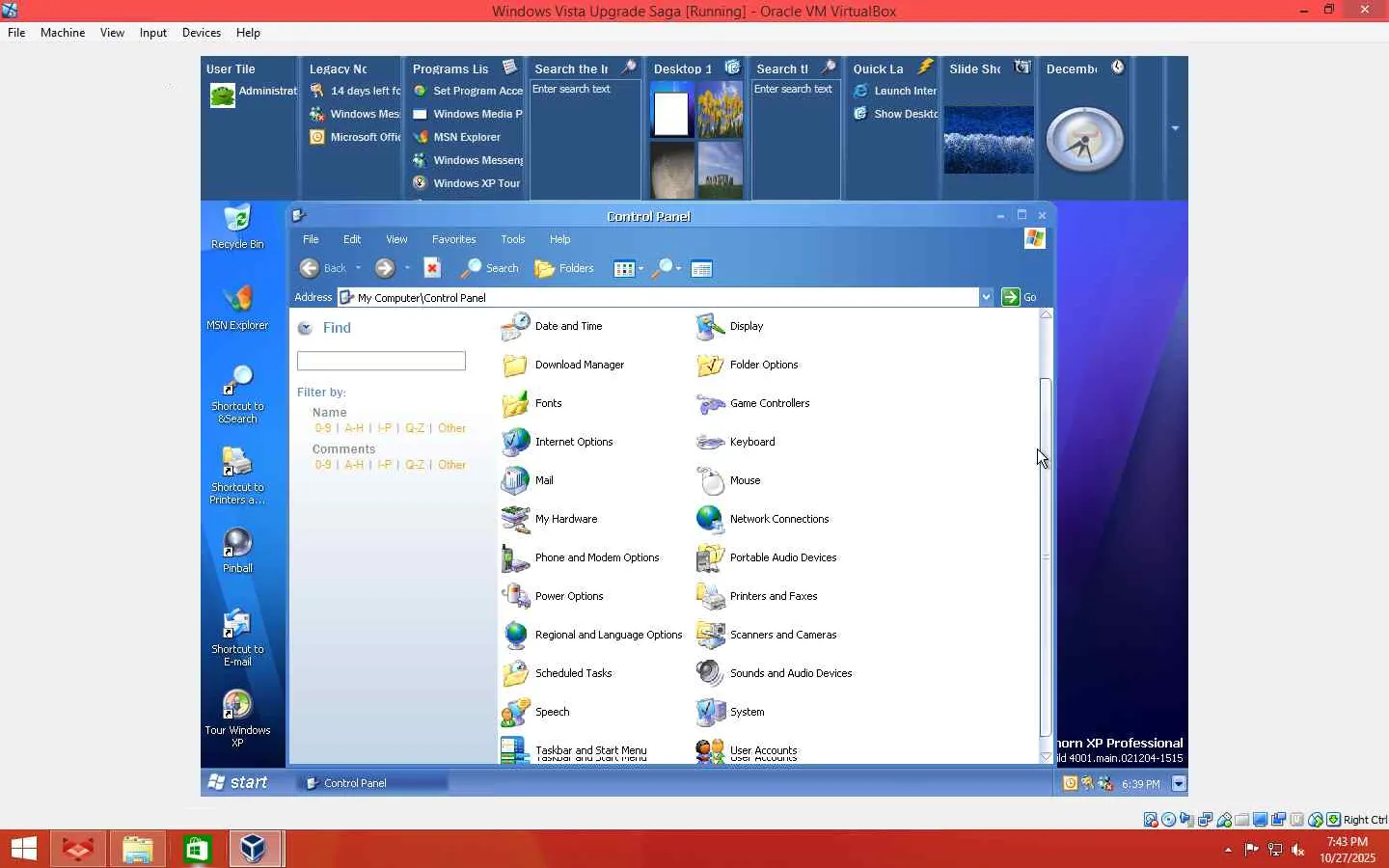Open the Date and Time applet

tap(552, 326)
